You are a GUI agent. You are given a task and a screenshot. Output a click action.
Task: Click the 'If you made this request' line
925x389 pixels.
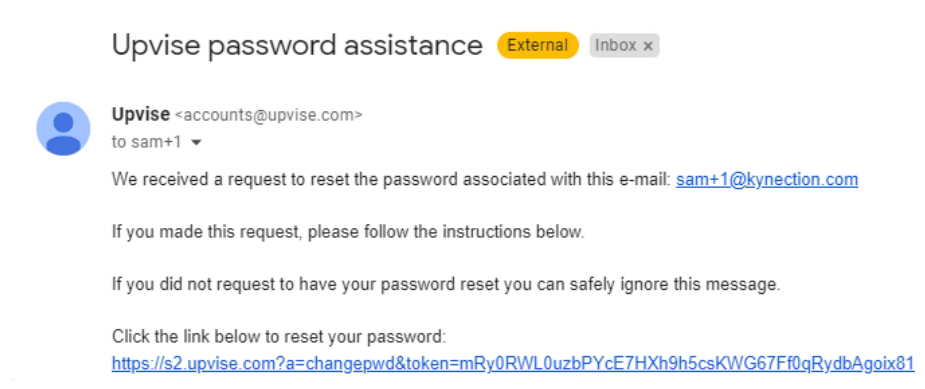pos(348,232)
